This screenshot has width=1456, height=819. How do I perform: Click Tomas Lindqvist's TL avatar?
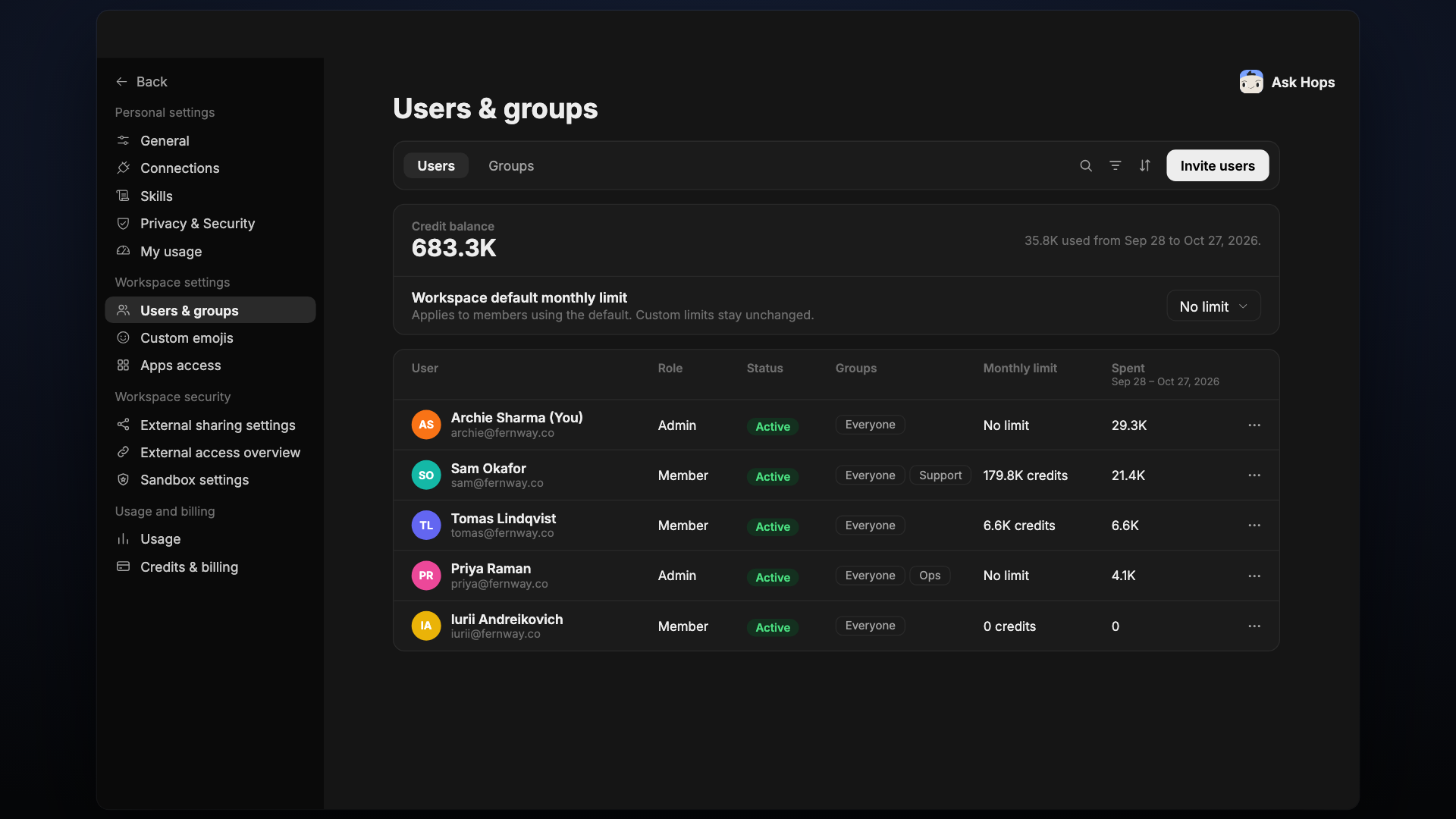point(426,525)
